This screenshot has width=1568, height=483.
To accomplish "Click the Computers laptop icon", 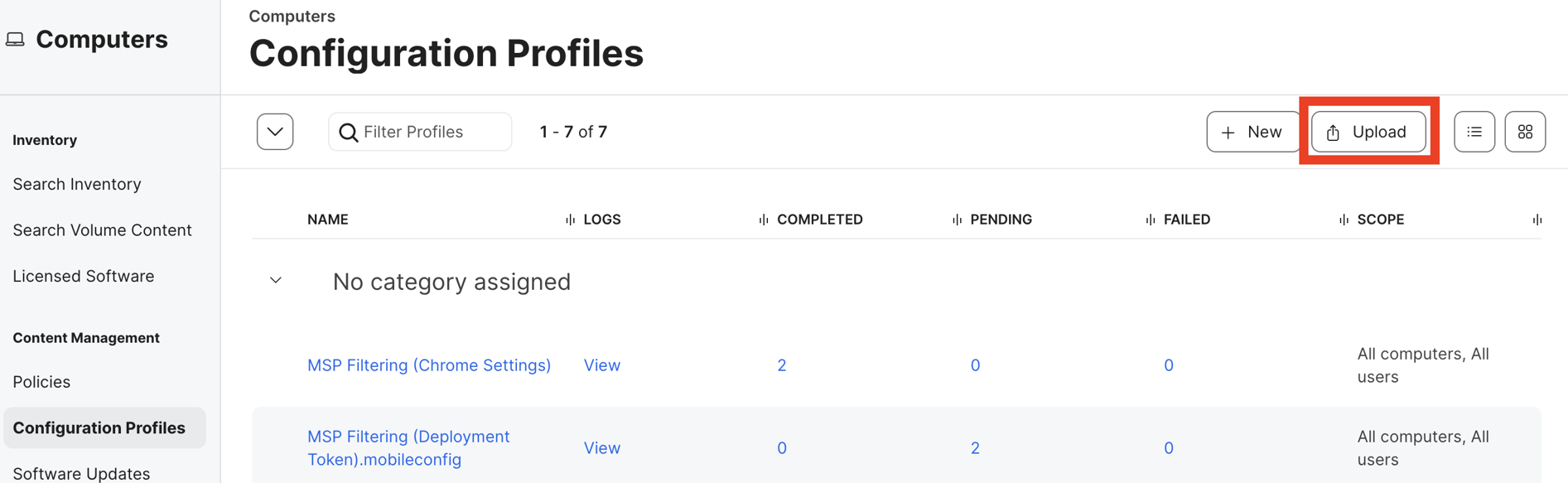I will coord(16,40).
